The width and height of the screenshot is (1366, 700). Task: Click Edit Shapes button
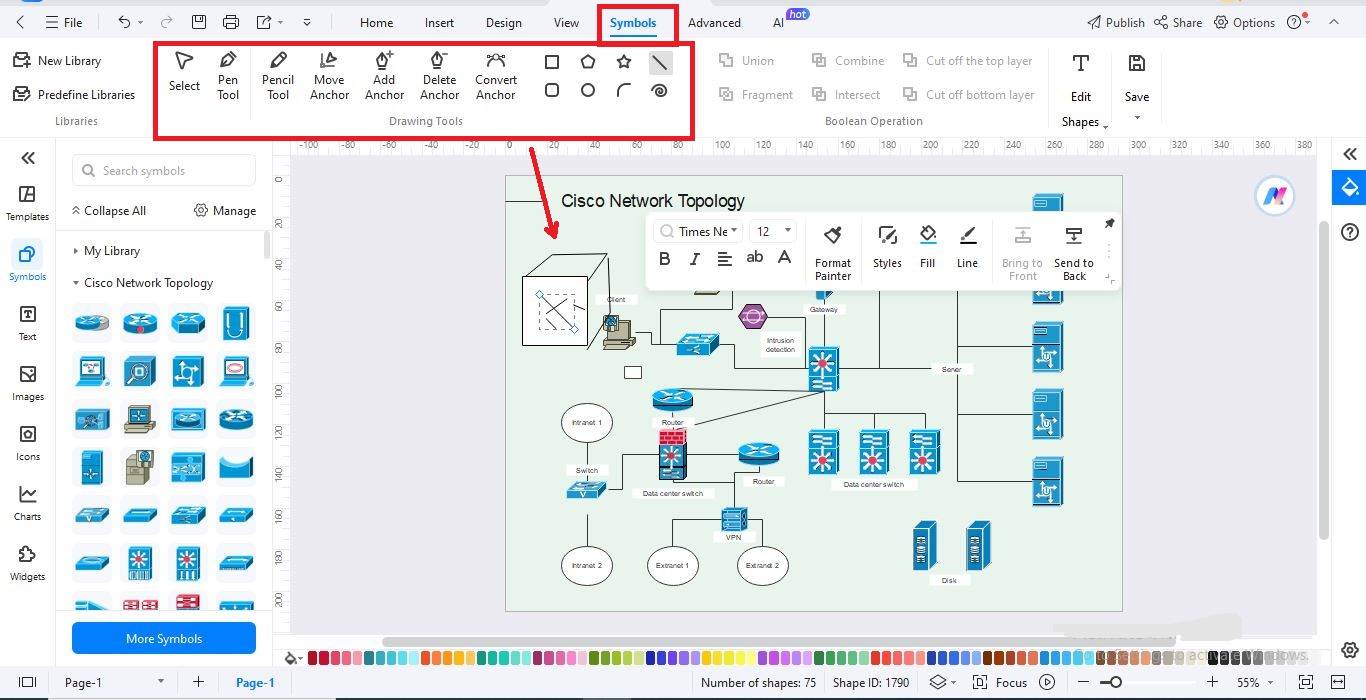(x=1081, y=90)
